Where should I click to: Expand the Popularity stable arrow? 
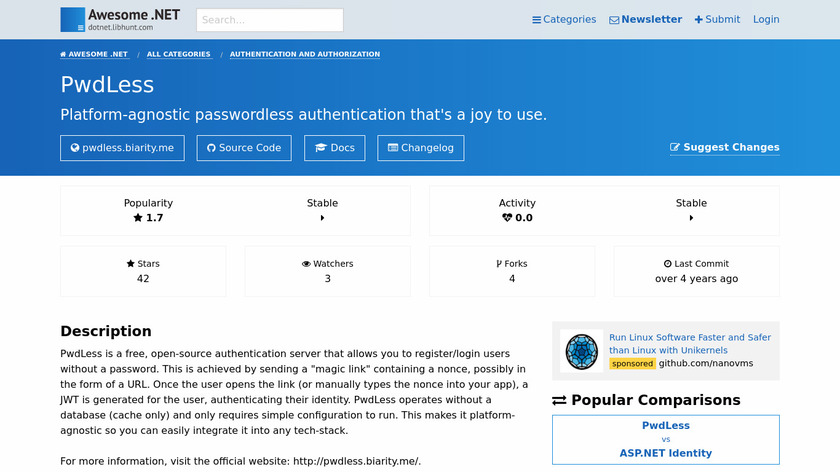click(322, 218)
